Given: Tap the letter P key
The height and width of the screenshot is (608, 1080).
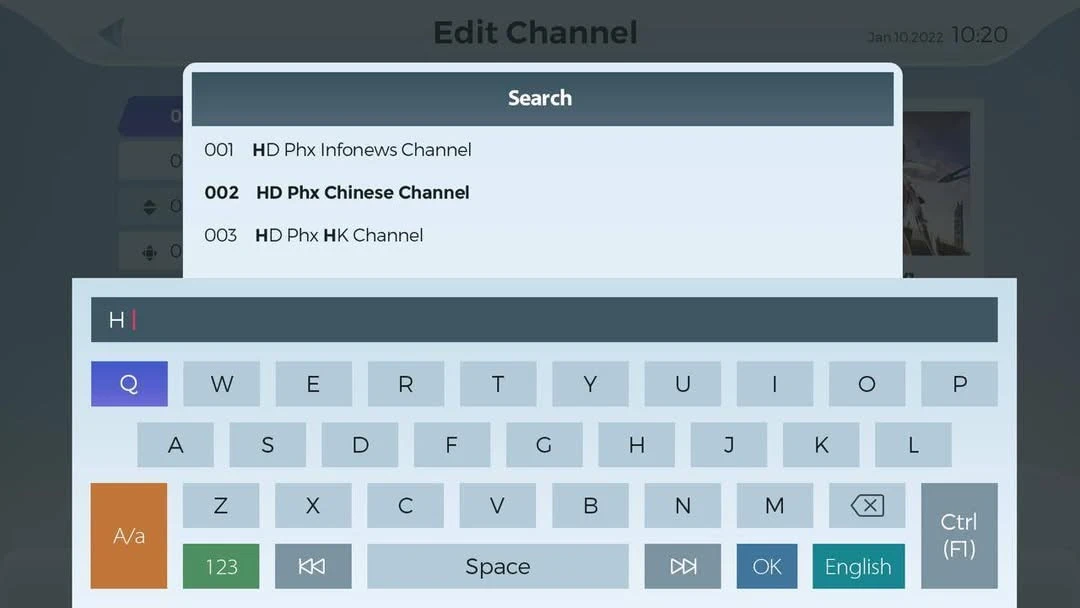Looking at the screenshot, I should 959,384.
